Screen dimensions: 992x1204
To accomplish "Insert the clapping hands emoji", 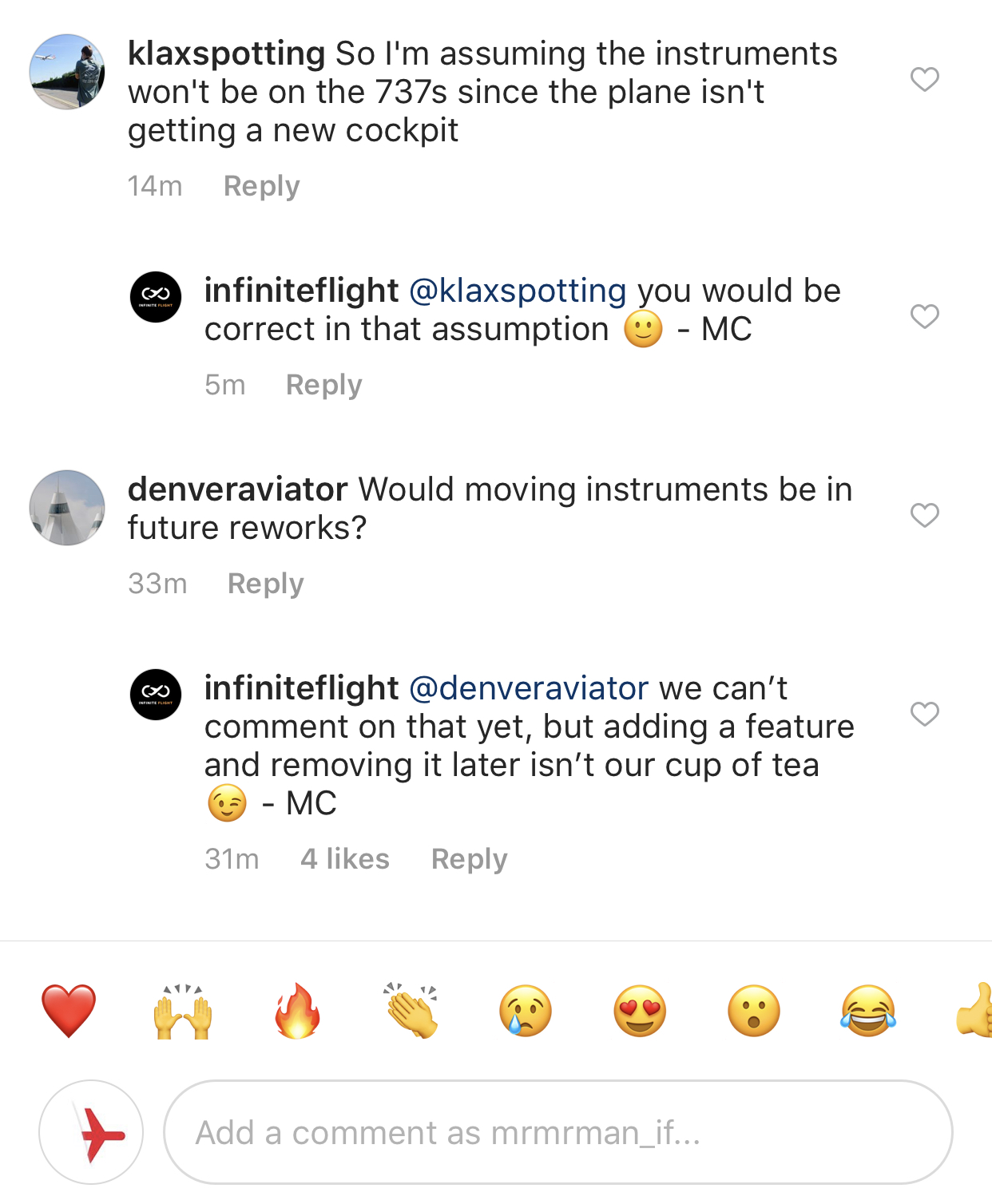I will pyautogui.click(x=411, y=1011).
